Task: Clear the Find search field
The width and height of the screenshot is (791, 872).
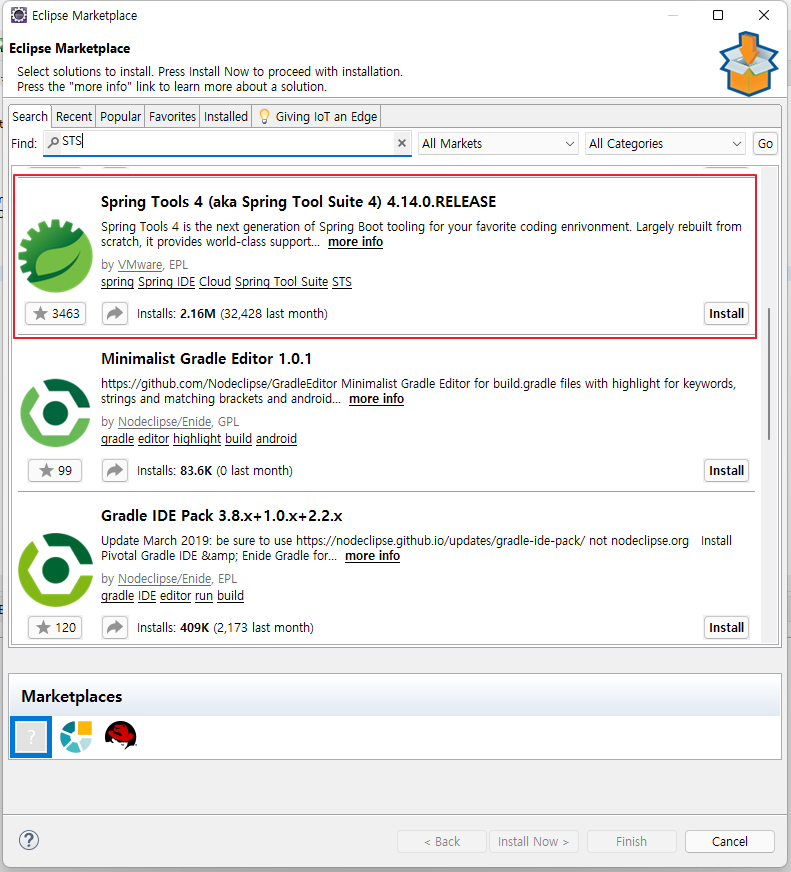Action: click(x=402, y=143)
